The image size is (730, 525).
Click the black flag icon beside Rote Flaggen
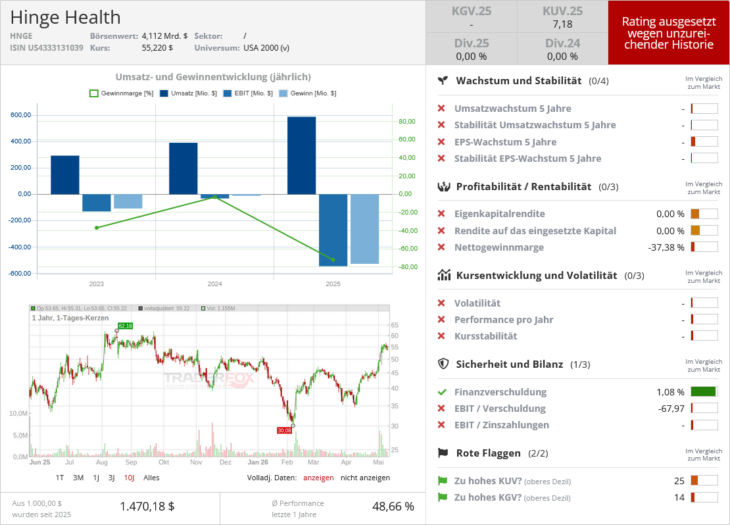point(443,453)
